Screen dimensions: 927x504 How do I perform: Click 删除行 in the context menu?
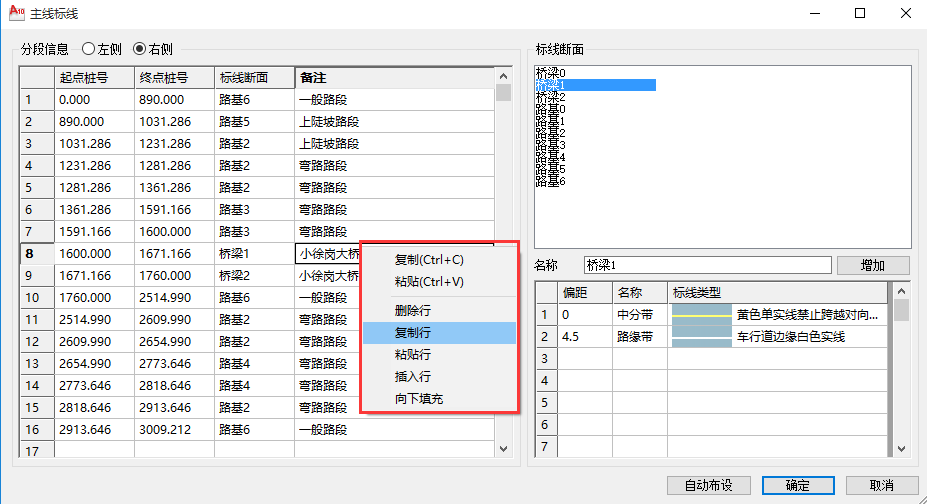(413, 311)
